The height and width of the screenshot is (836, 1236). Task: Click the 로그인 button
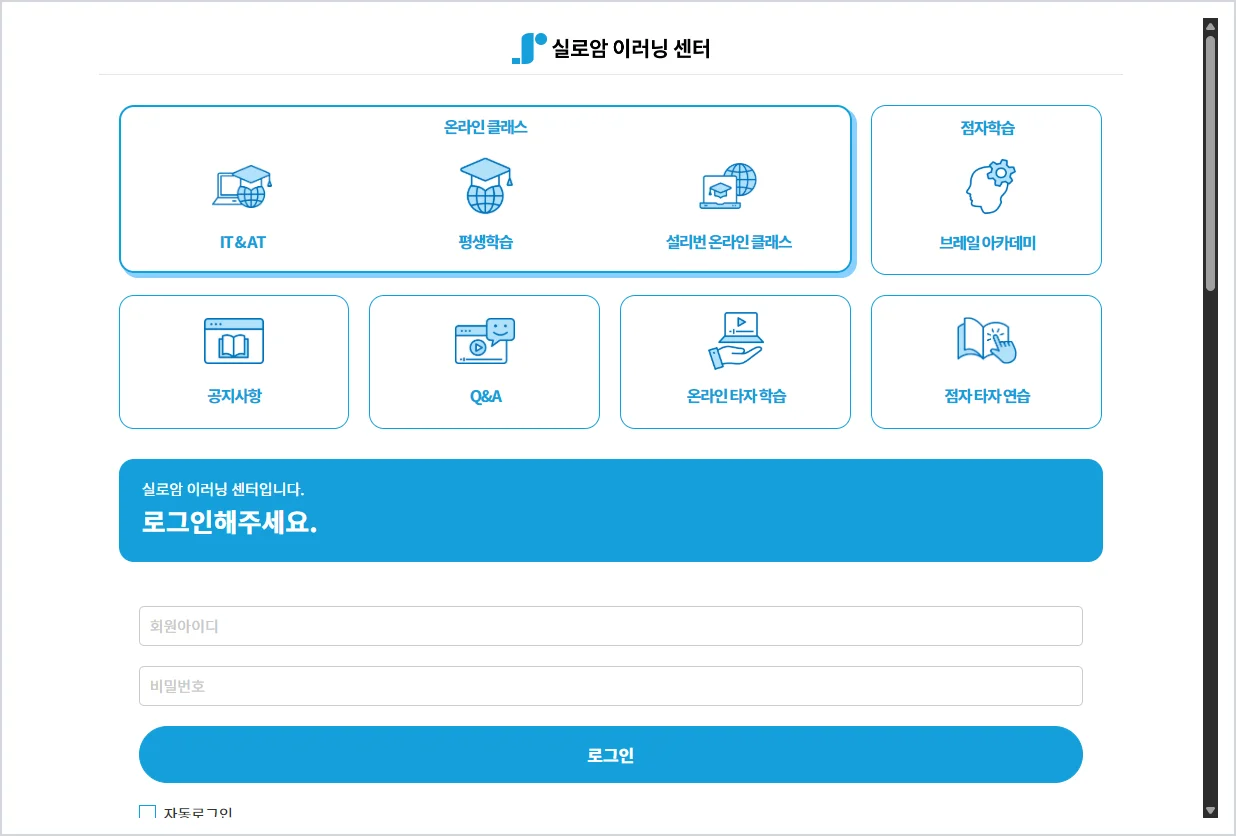pyautogui.click(x=611, y=755)
